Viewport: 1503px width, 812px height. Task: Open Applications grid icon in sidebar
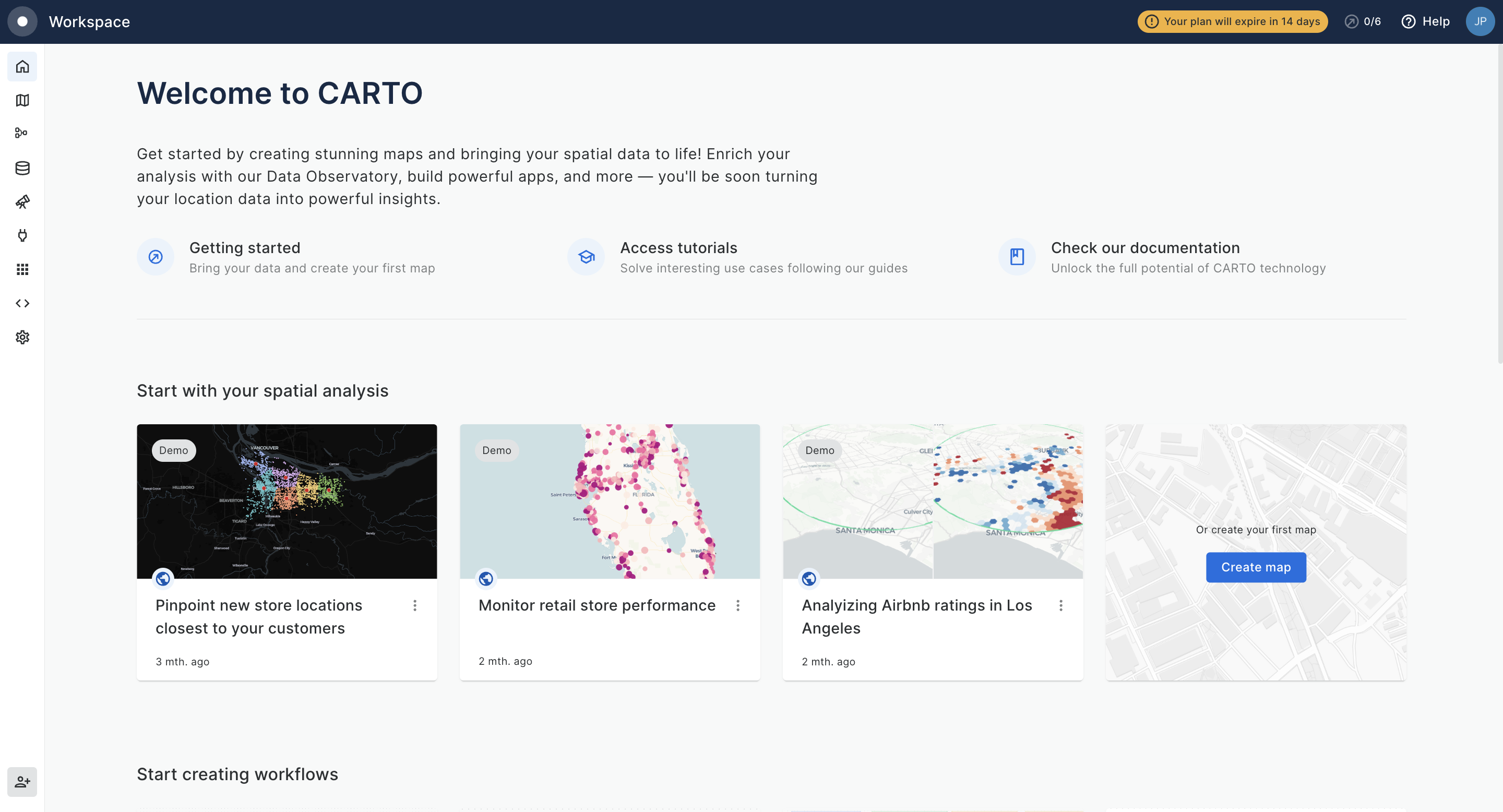click(x=22, y=269)
